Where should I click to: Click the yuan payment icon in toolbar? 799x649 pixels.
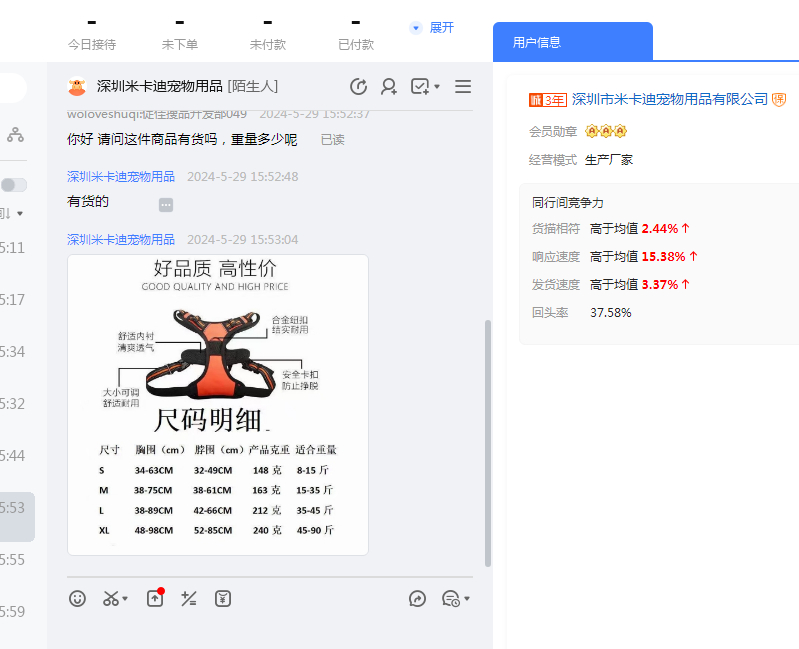[223, 598]
